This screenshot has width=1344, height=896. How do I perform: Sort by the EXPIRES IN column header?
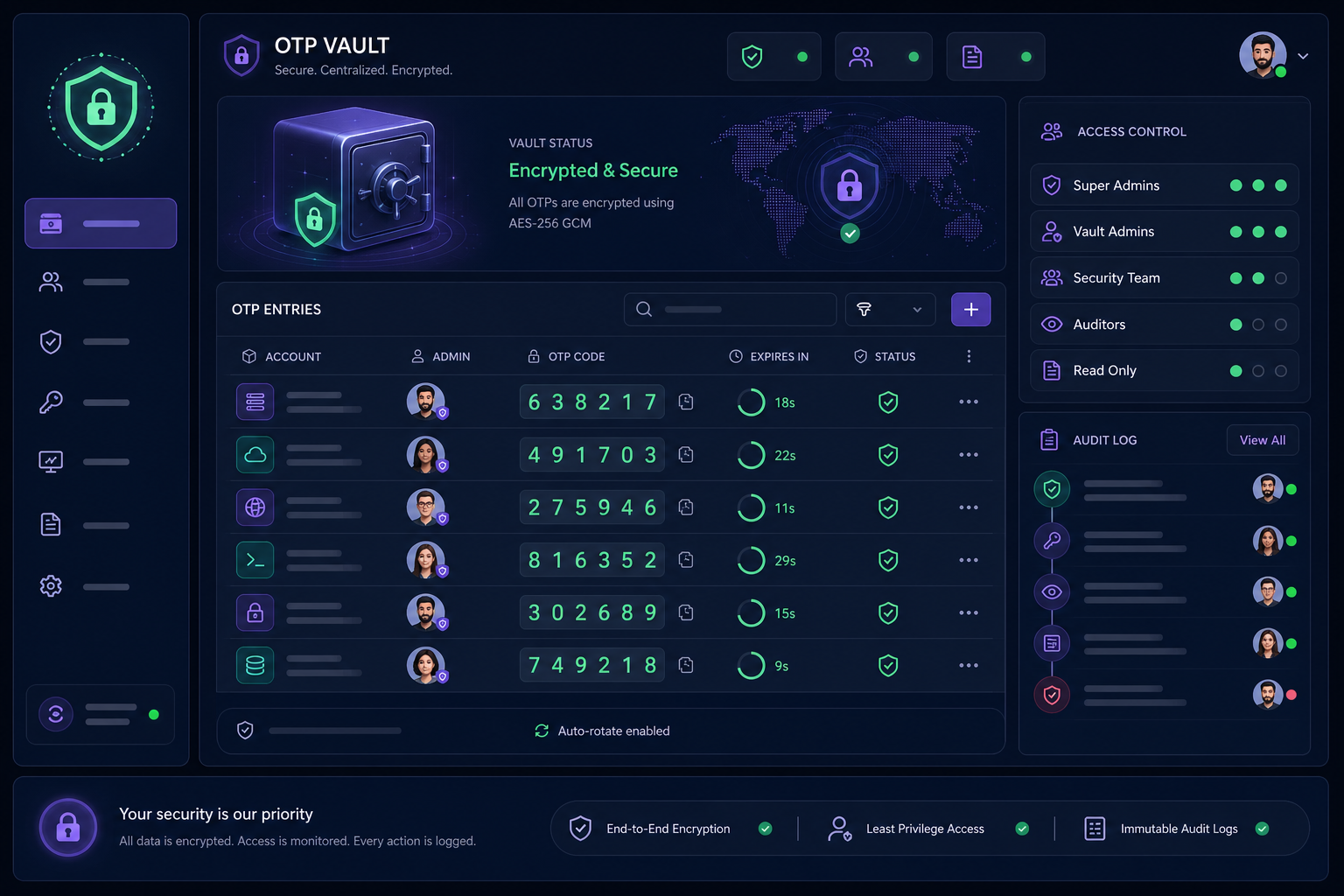pos(769,356)
